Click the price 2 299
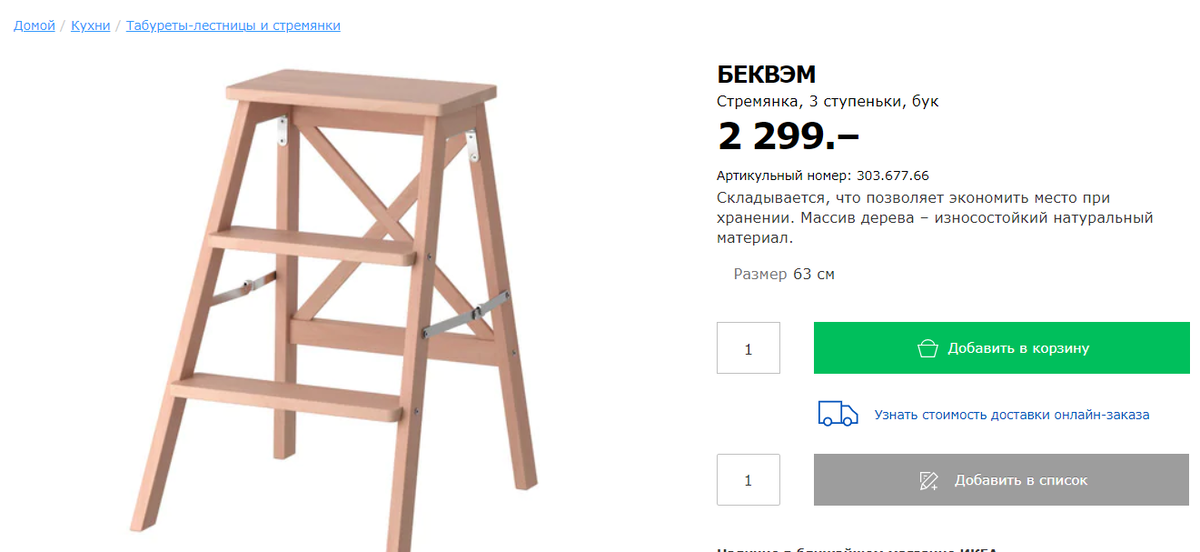Image resolution: width=1200 pixels, height=552 pixels. (x=788, y=134)
